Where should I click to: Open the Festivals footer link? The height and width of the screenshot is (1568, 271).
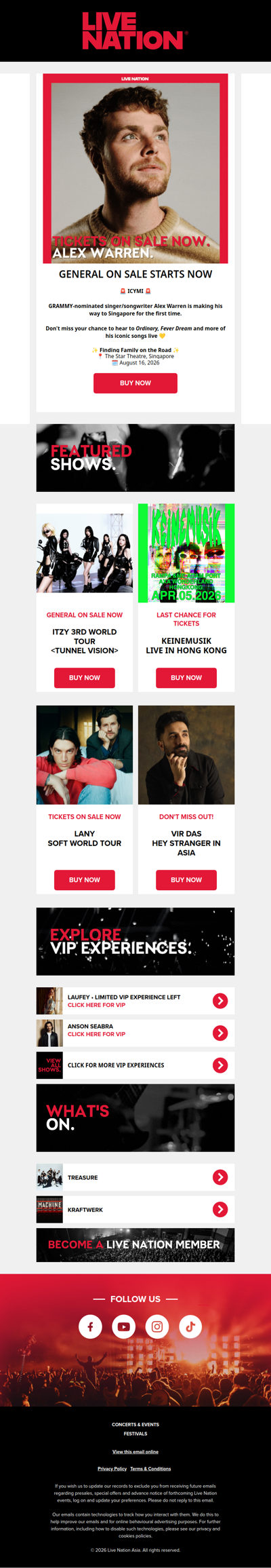click(x=135, y=1434)
